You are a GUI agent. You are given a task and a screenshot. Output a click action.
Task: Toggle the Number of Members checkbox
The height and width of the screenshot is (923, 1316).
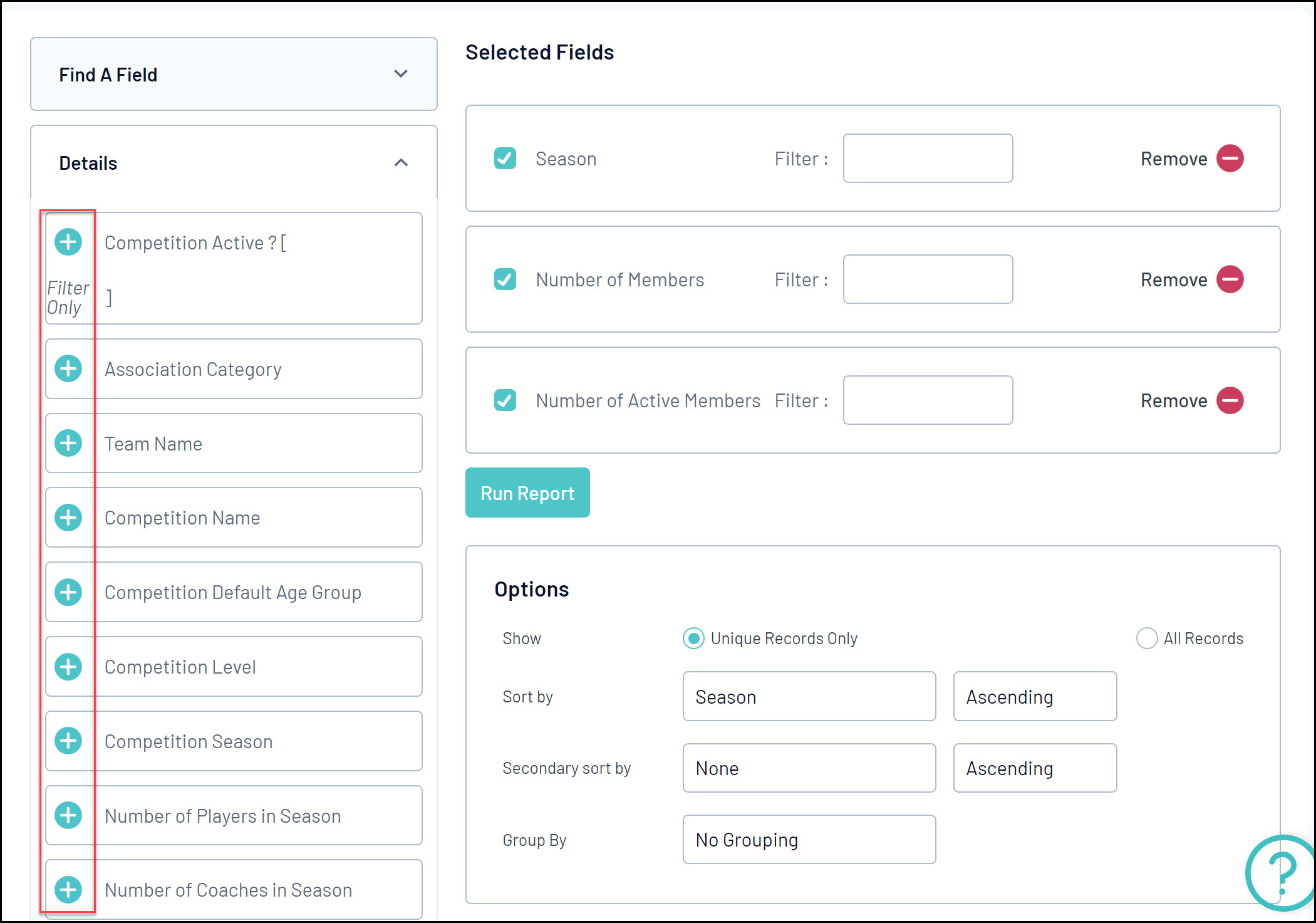(505, 279)
